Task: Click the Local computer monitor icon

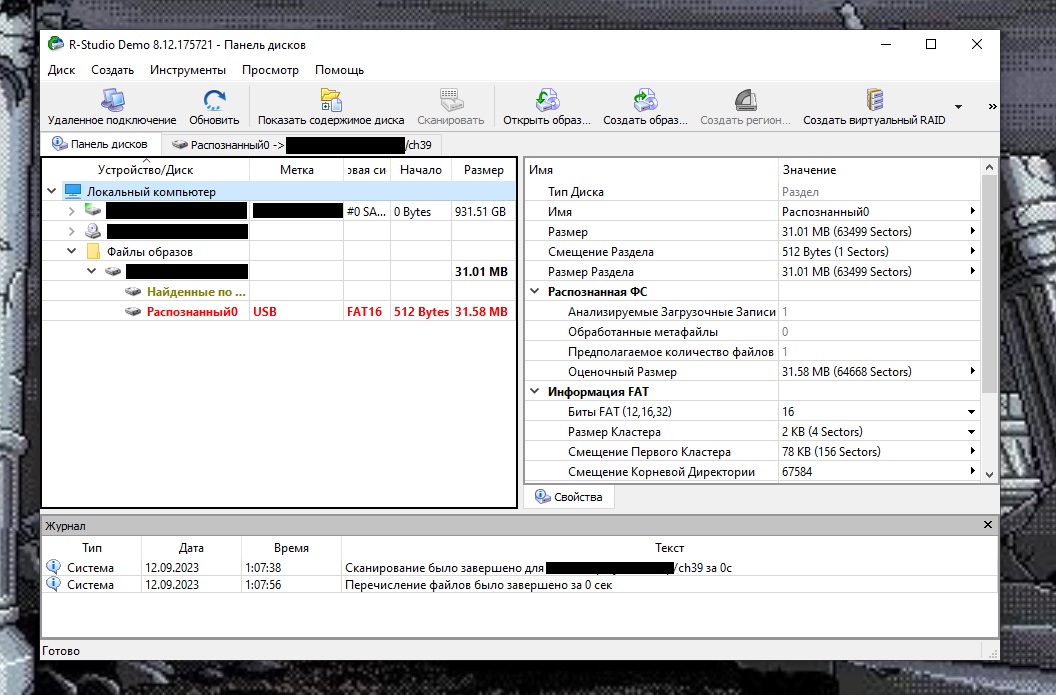Action: click(73, 191)
